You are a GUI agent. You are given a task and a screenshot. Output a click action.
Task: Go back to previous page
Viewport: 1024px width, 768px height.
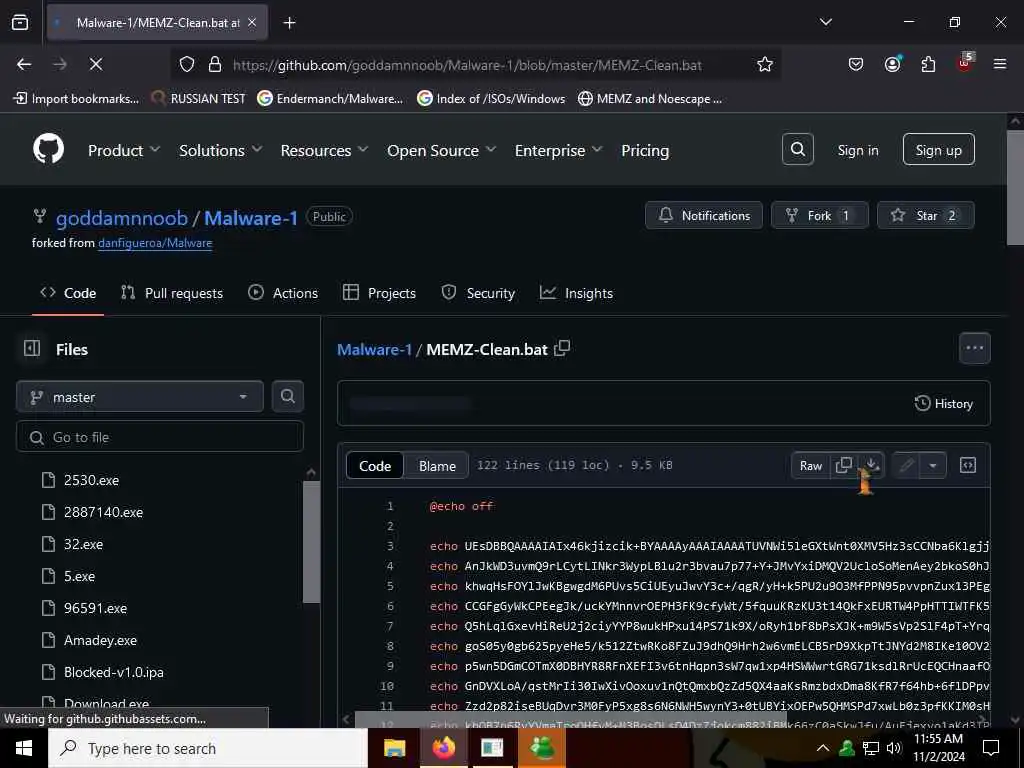coord(24,64)
